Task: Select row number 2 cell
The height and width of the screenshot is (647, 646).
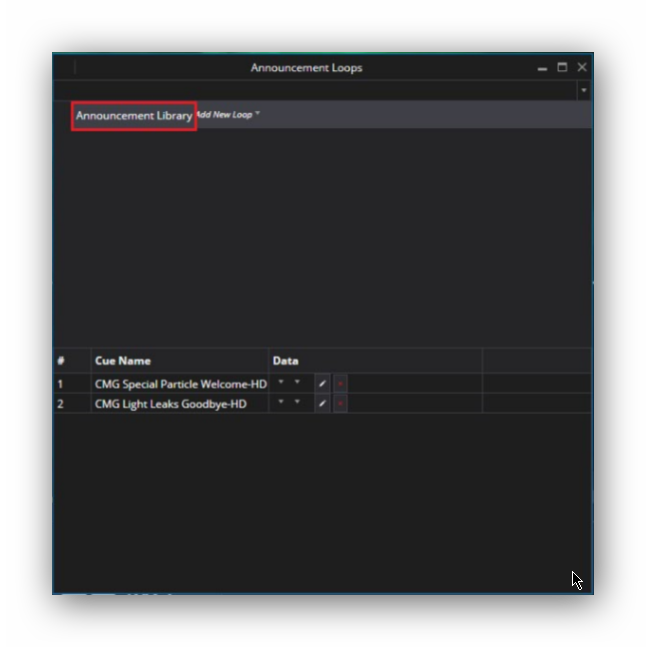Action: coord(73,404)
